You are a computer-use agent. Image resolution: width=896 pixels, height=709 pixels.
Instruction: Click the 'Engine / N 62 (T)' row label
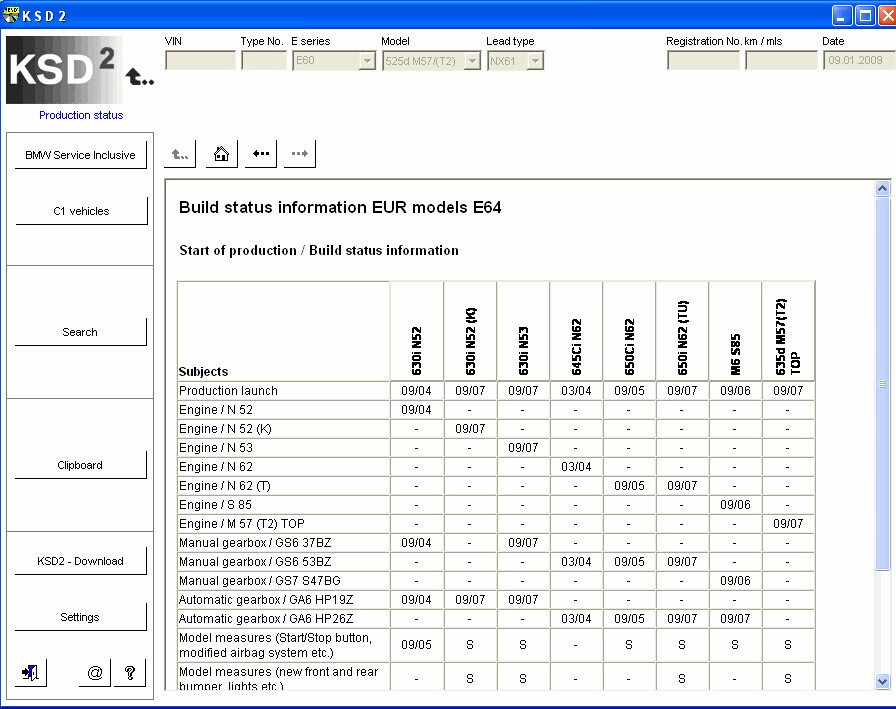click(x=225, y=486)
